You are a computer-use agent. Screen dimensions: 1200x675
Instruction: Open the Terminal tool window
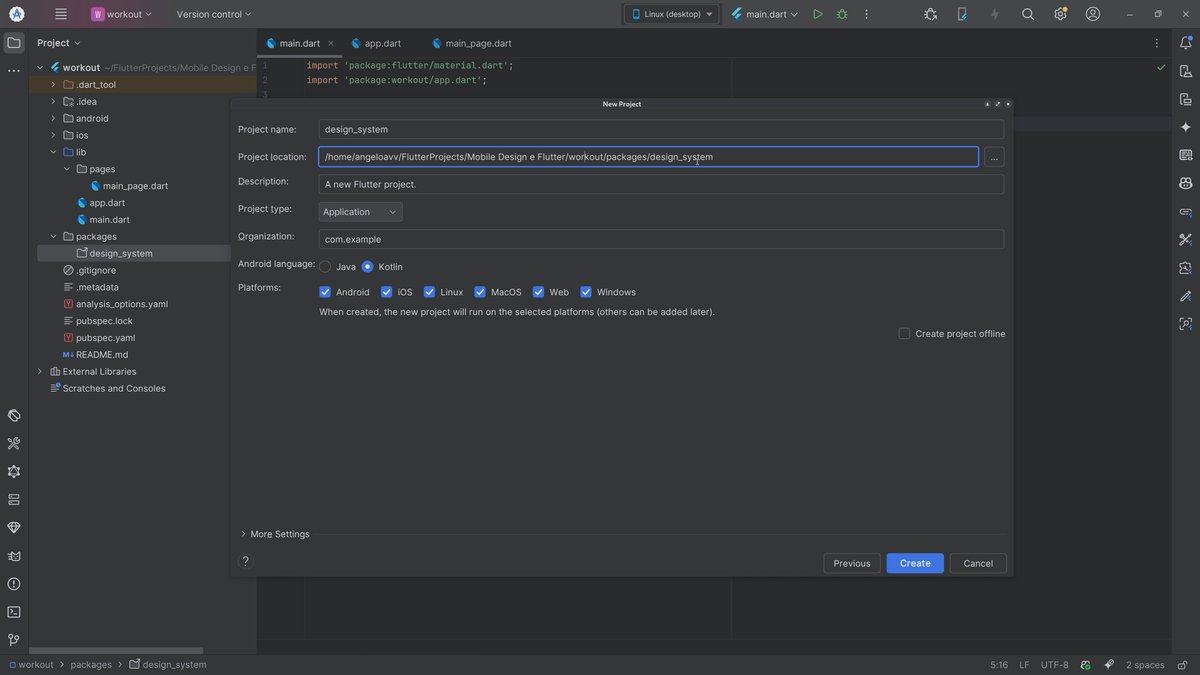tap(14, 612)
